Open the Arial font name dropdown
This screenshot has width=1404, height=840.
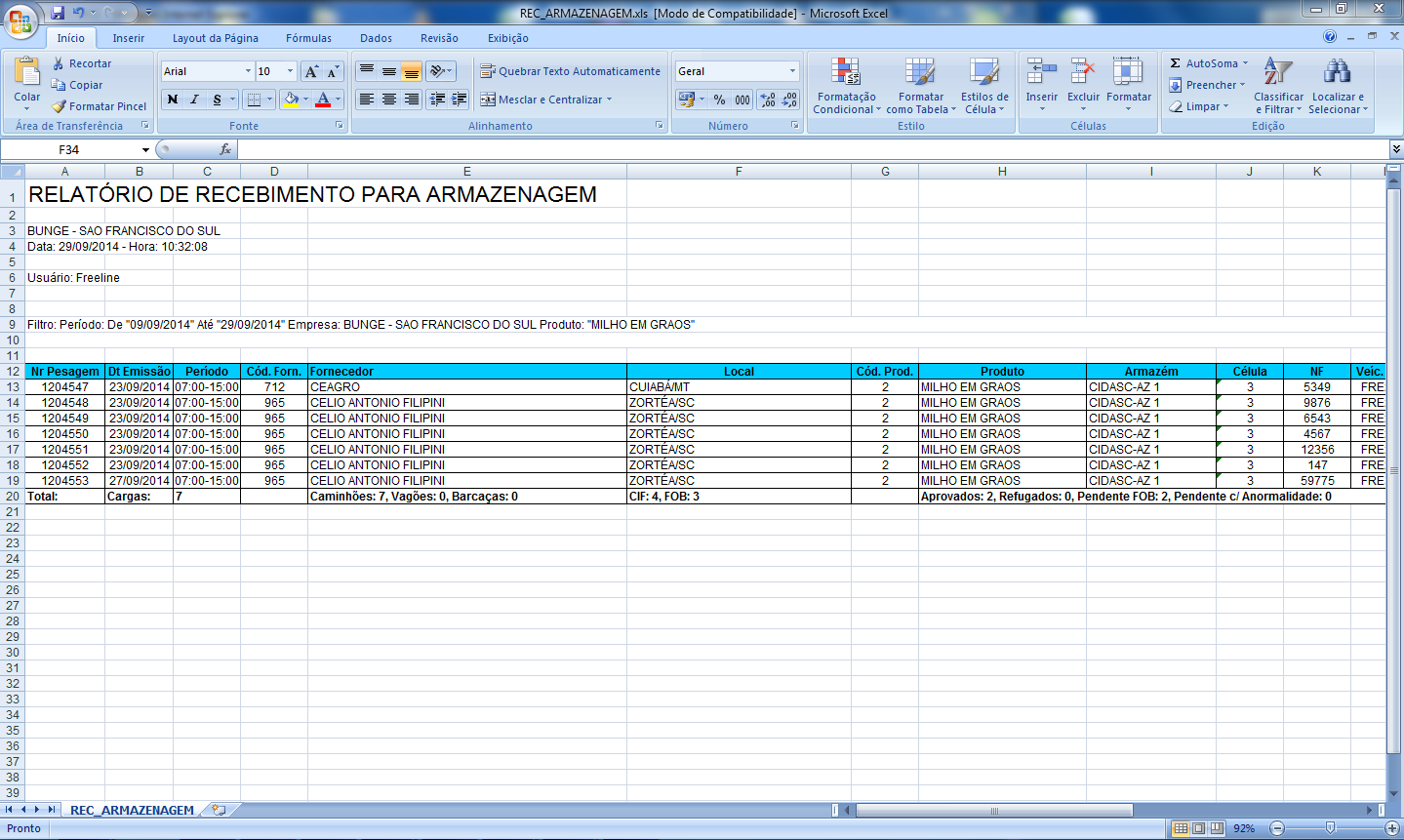click(248, 71)
